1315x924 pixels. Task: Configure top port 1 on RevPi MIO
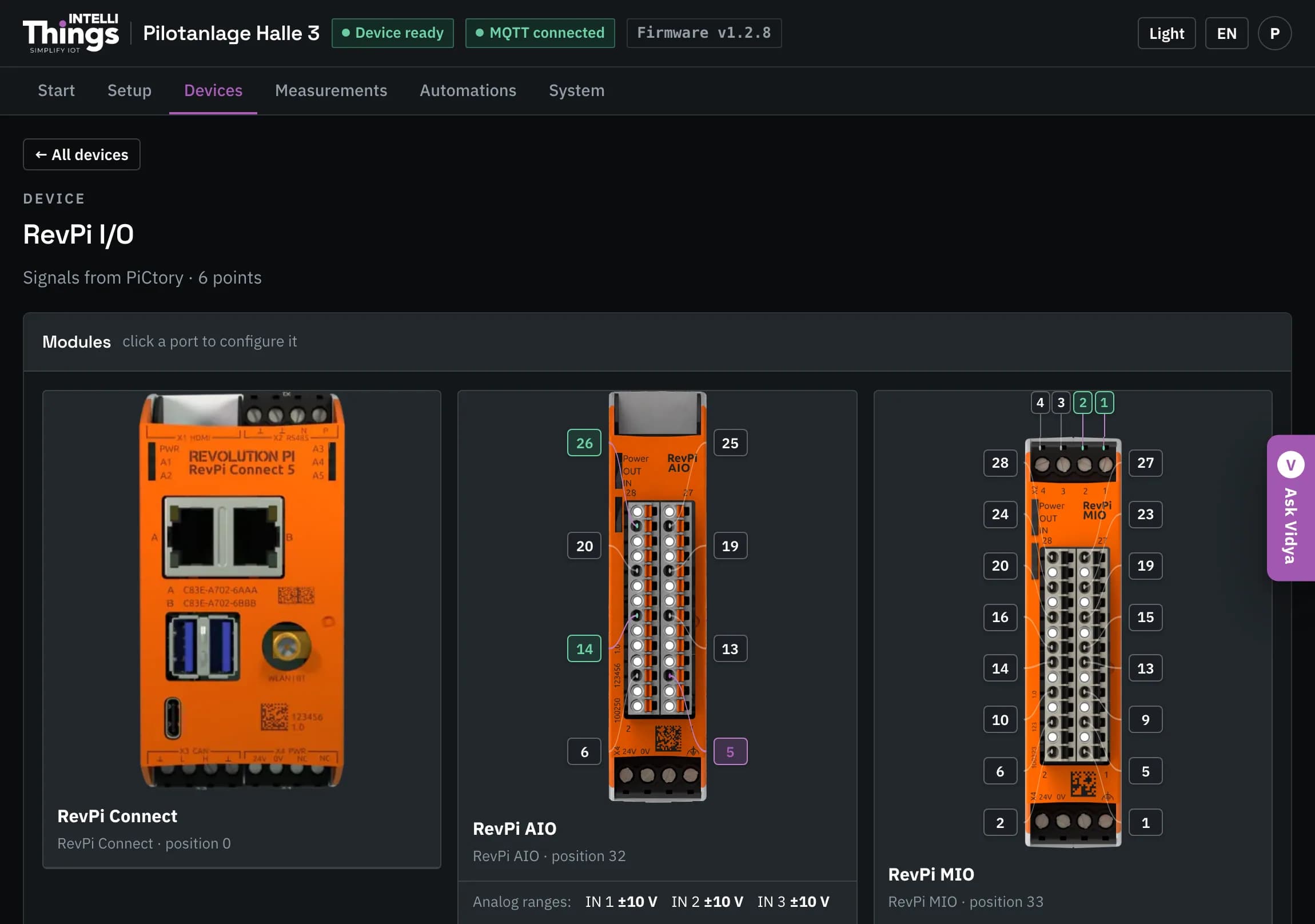coord(1104,402)
